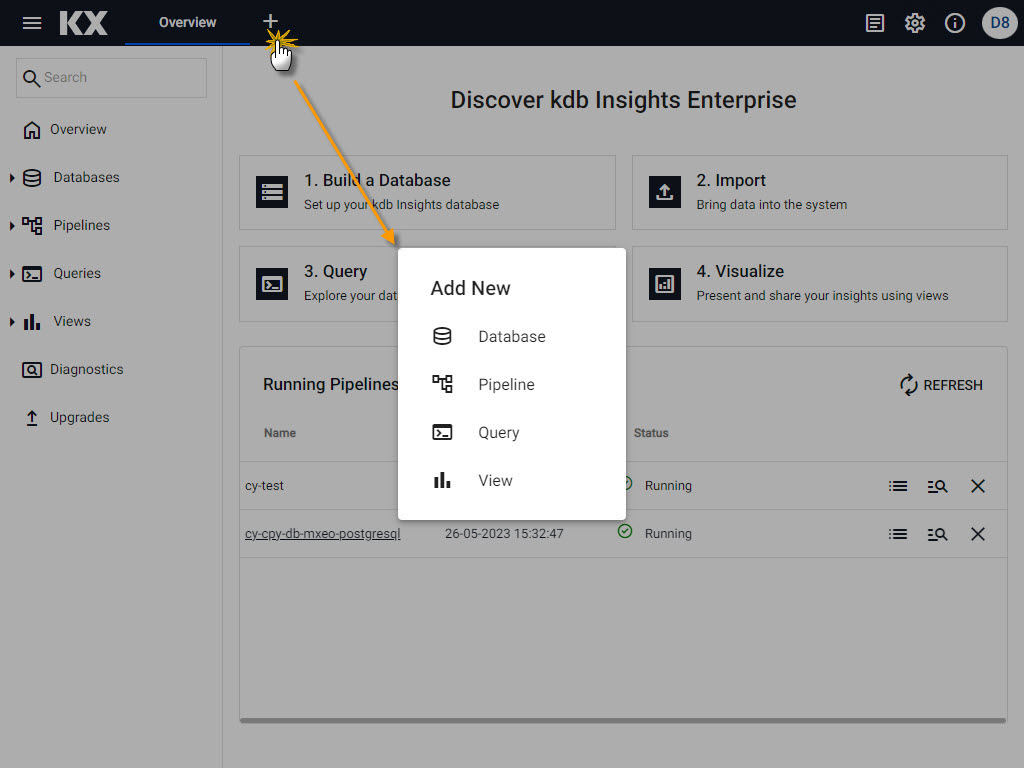This screenshot has height=768, width=1024.
Task: Open Diagnostics in the sidebar
Action: pos(87,370)
